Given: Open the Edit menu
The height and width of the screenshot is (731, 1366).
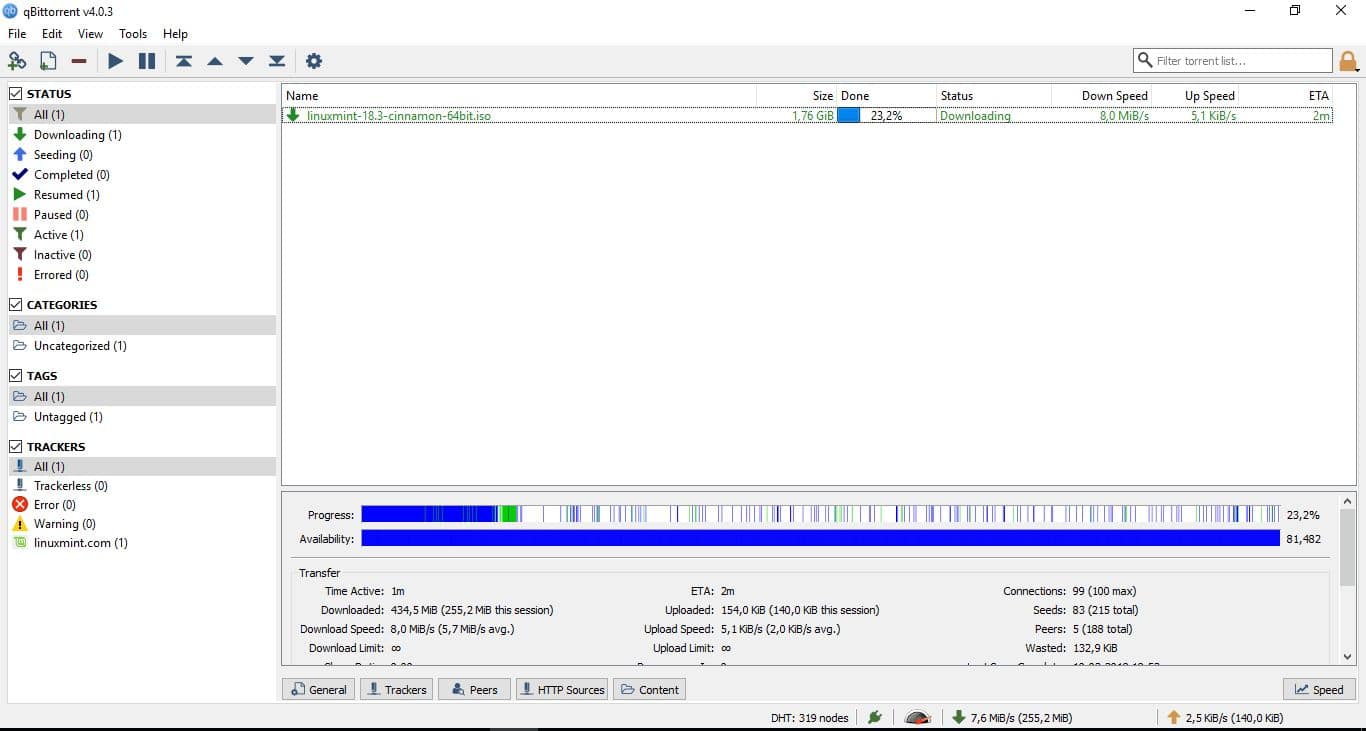Looking at the screenshot, I should tap(52, 33).
